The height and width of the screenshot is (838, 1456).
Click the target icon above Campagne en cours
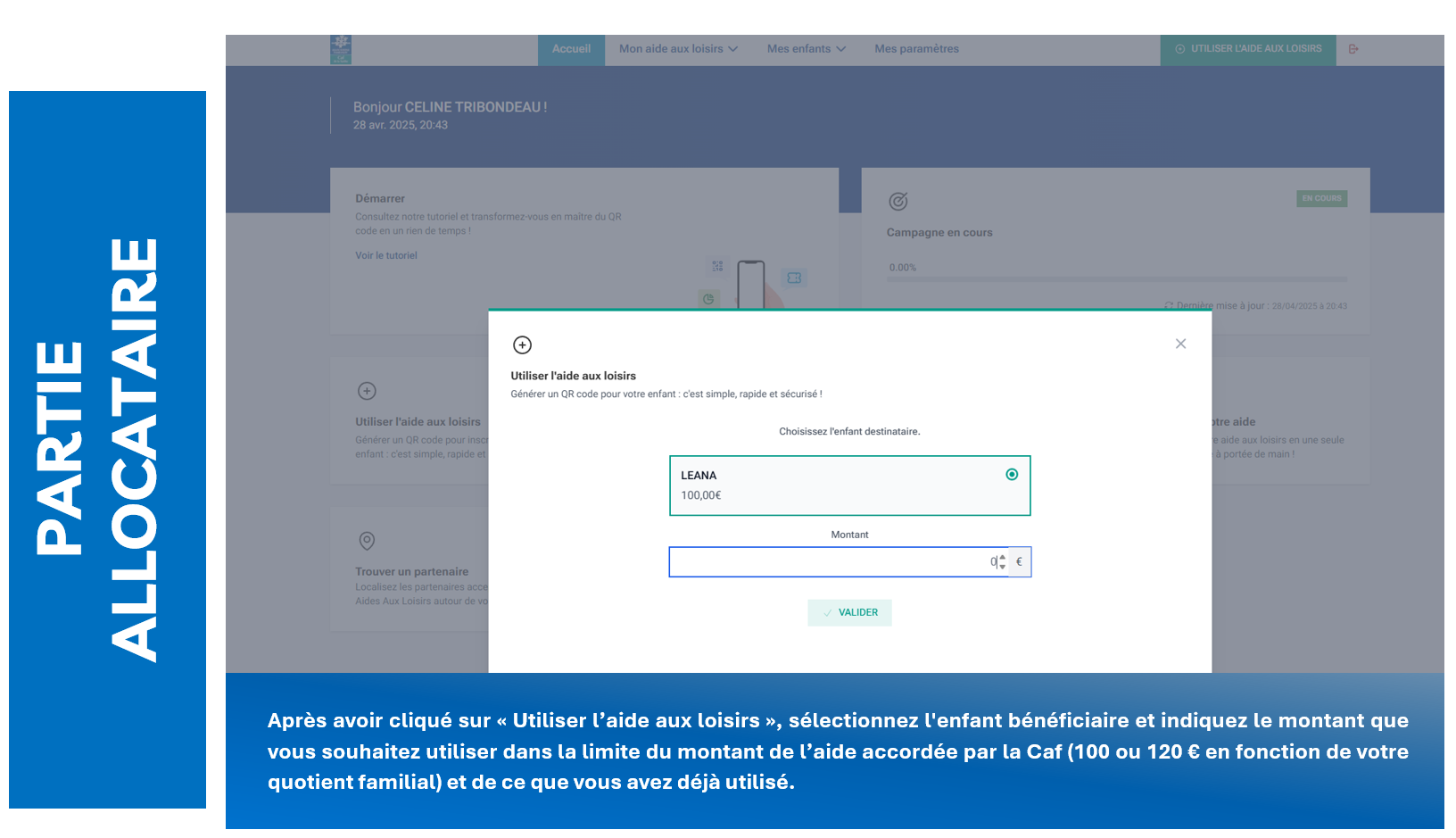pos(898,202)
